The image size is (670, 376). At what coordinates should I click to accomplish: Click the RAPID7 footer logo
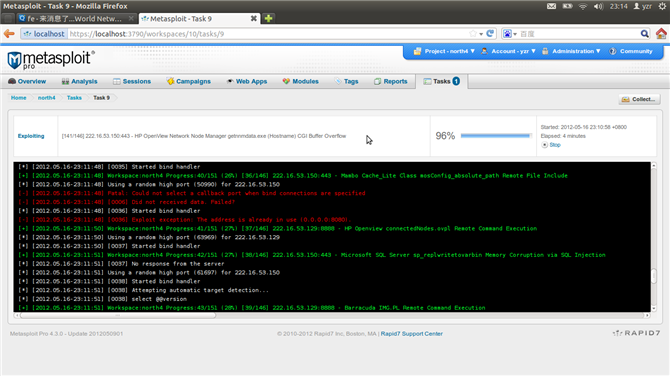point(636,333)
